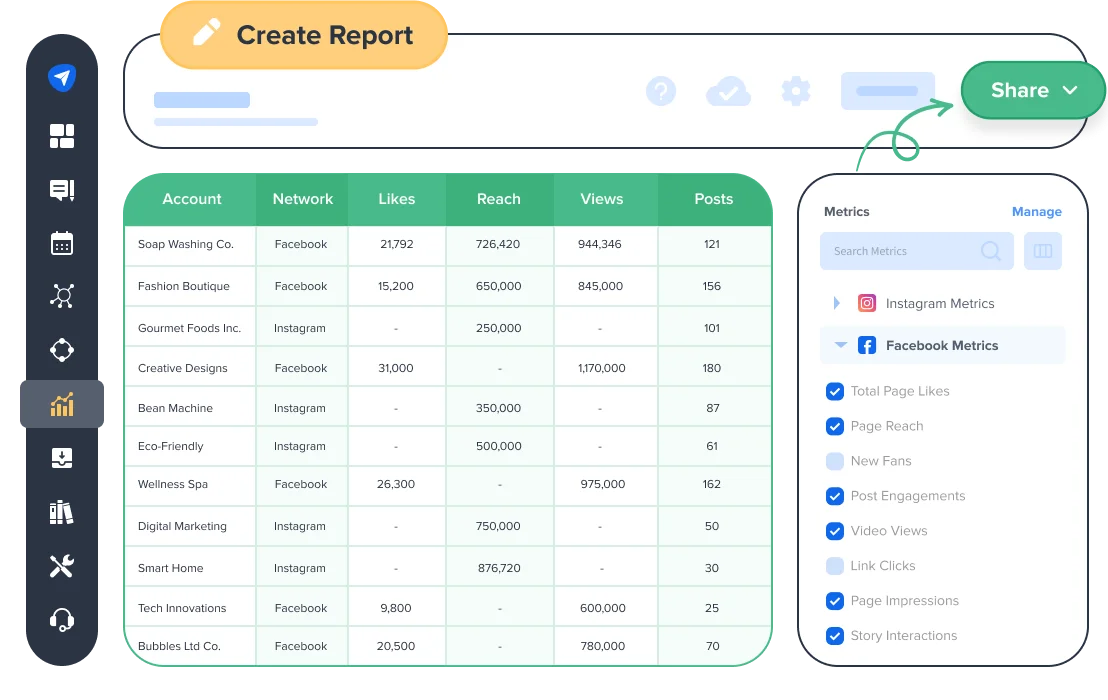This screenshot has height=700, width=1108.
Task: Open the analytics bar chart icon
Action: tap(62, 405)
